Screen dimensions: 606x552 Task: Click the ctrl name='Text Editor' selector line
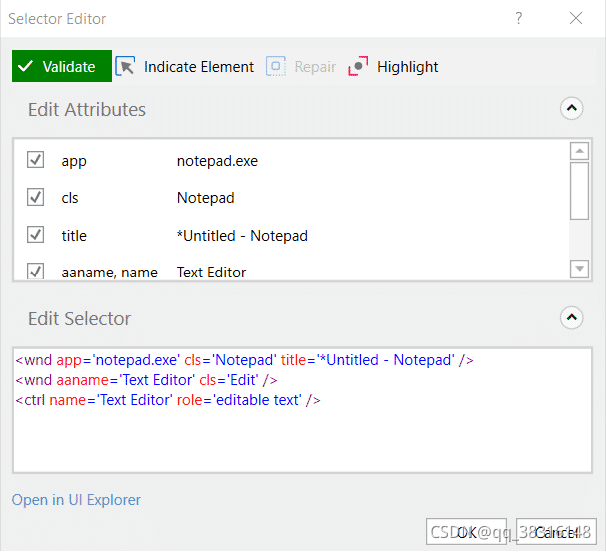tap(168, 400)
